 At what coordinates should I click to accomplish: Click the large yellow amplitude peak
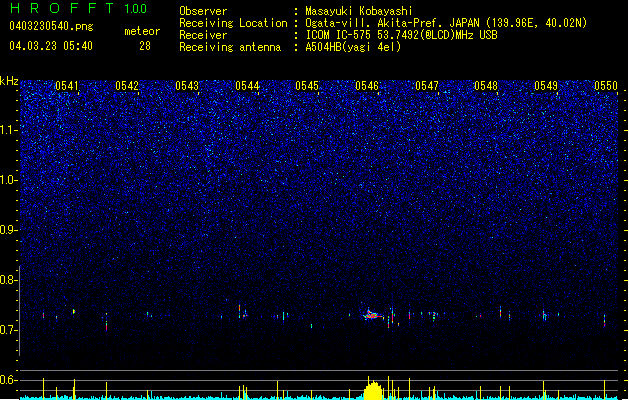(x=373, y=390)
